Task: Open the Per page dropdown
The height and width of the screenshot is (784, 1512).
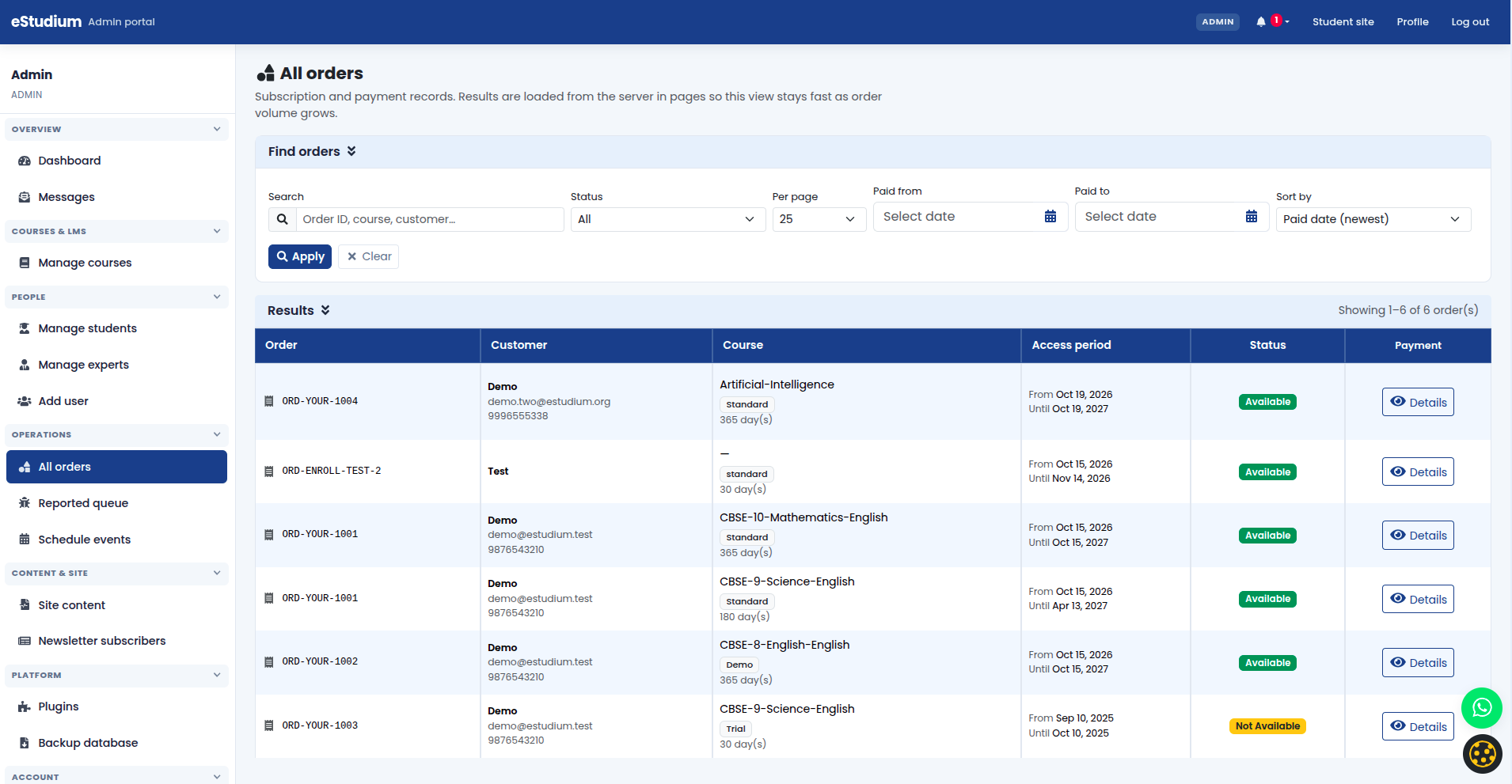Action: click(819, 219)
